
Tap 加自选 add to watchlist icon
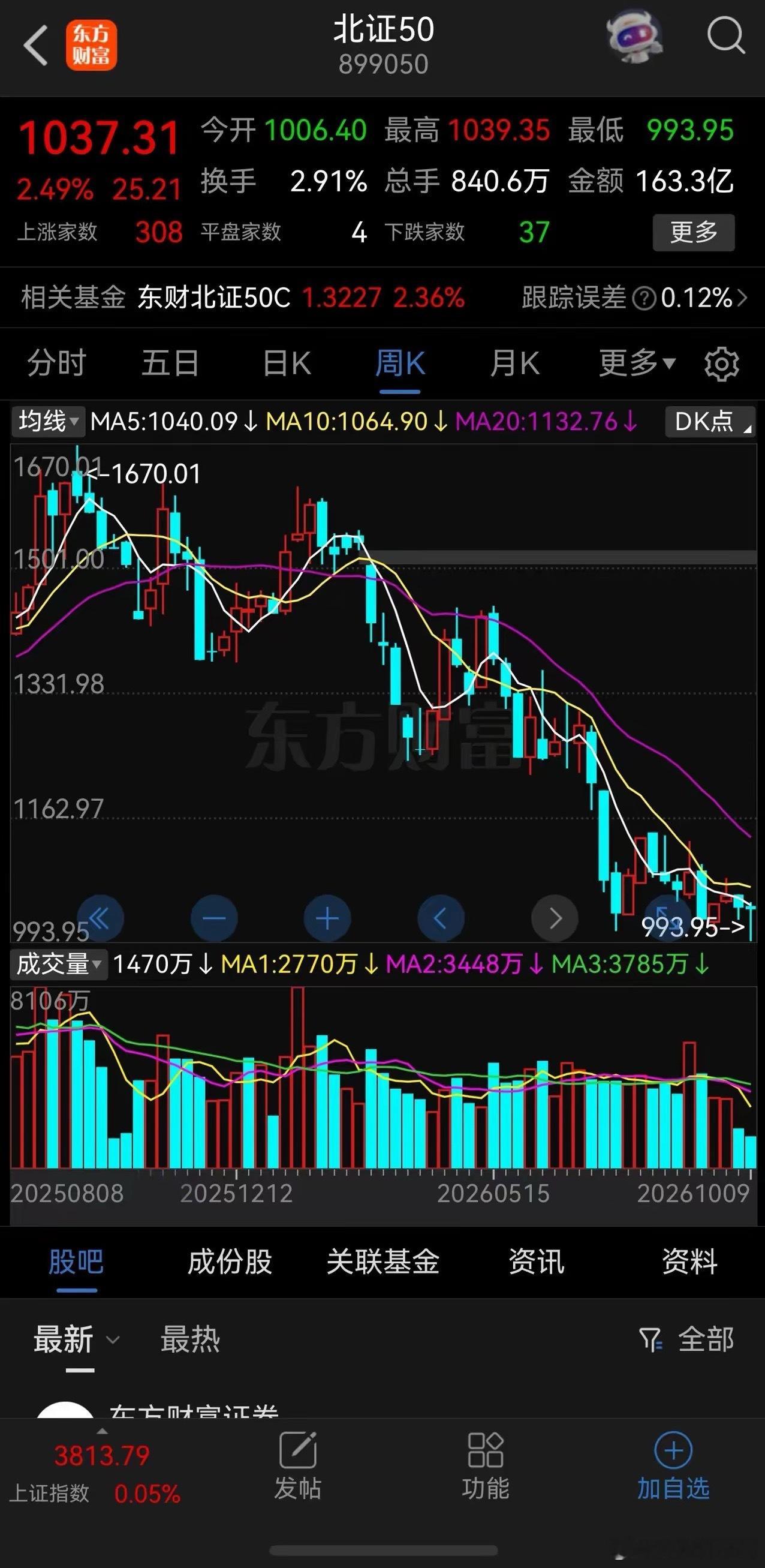coord(673,1451)
